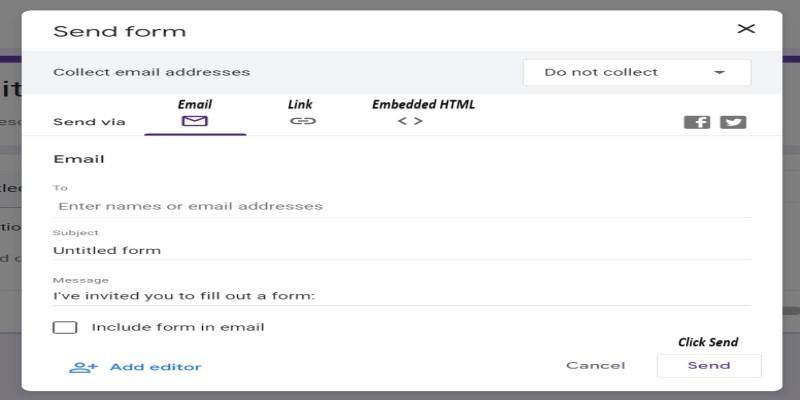Click the Message text field
The image size is (800, 400).
pos(400,295)
